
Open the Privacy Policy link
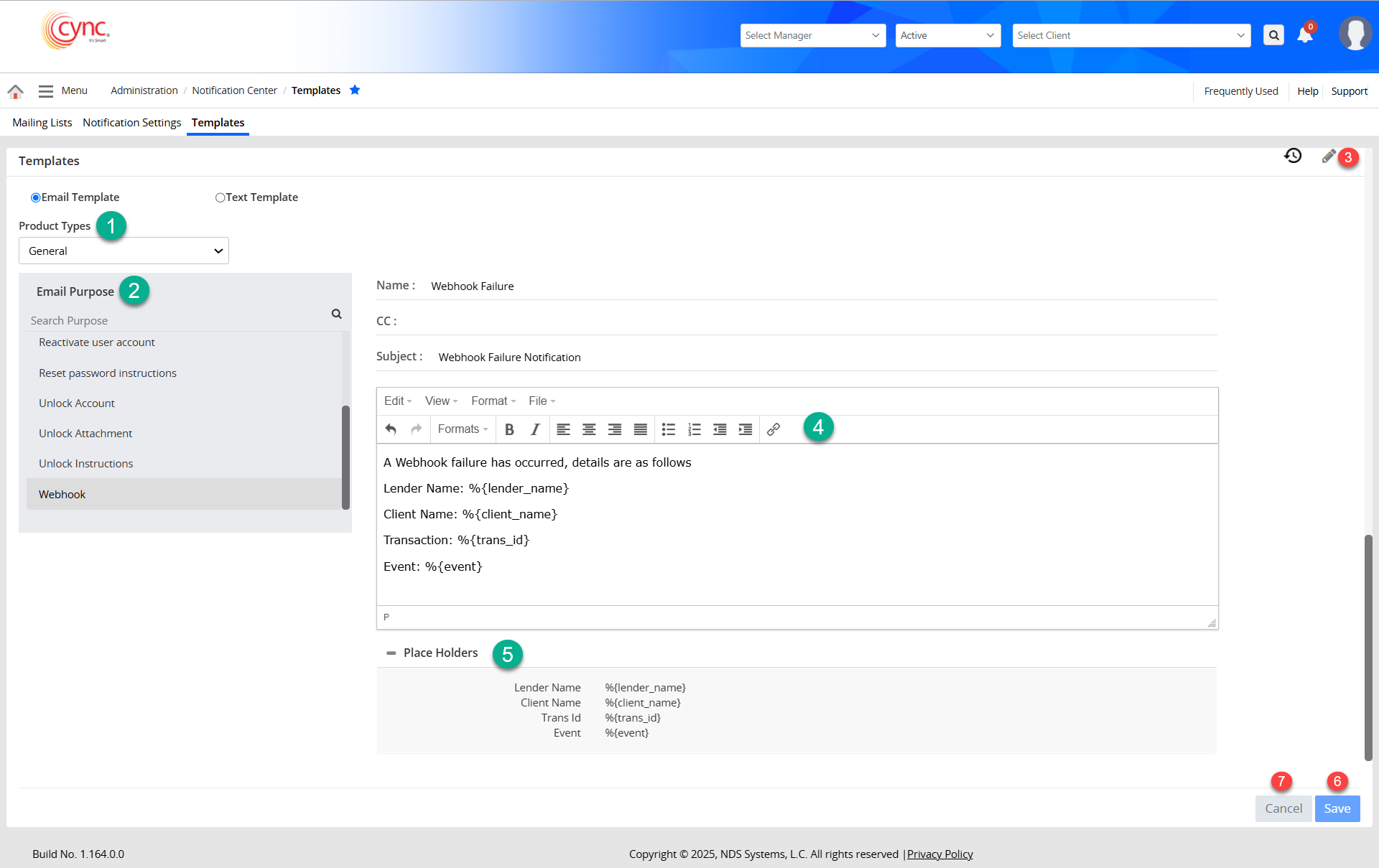click(x=939, y=854)
